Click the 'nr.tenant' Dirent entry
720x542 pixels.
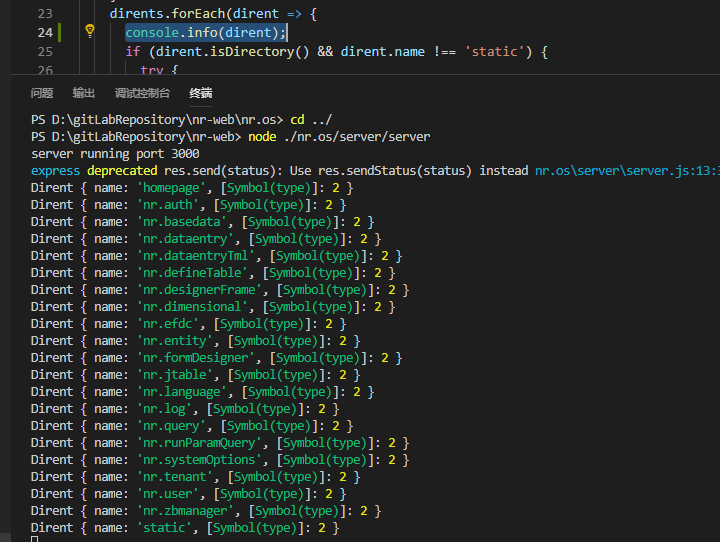[196, 477]
